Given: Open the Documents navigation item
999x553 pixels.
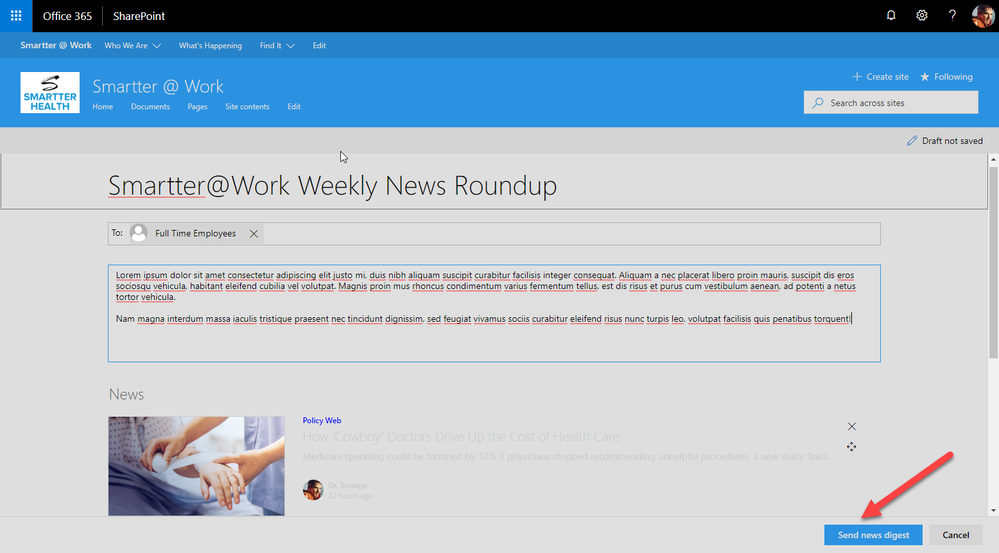Looking at the screenshot, I should (150, 106).
